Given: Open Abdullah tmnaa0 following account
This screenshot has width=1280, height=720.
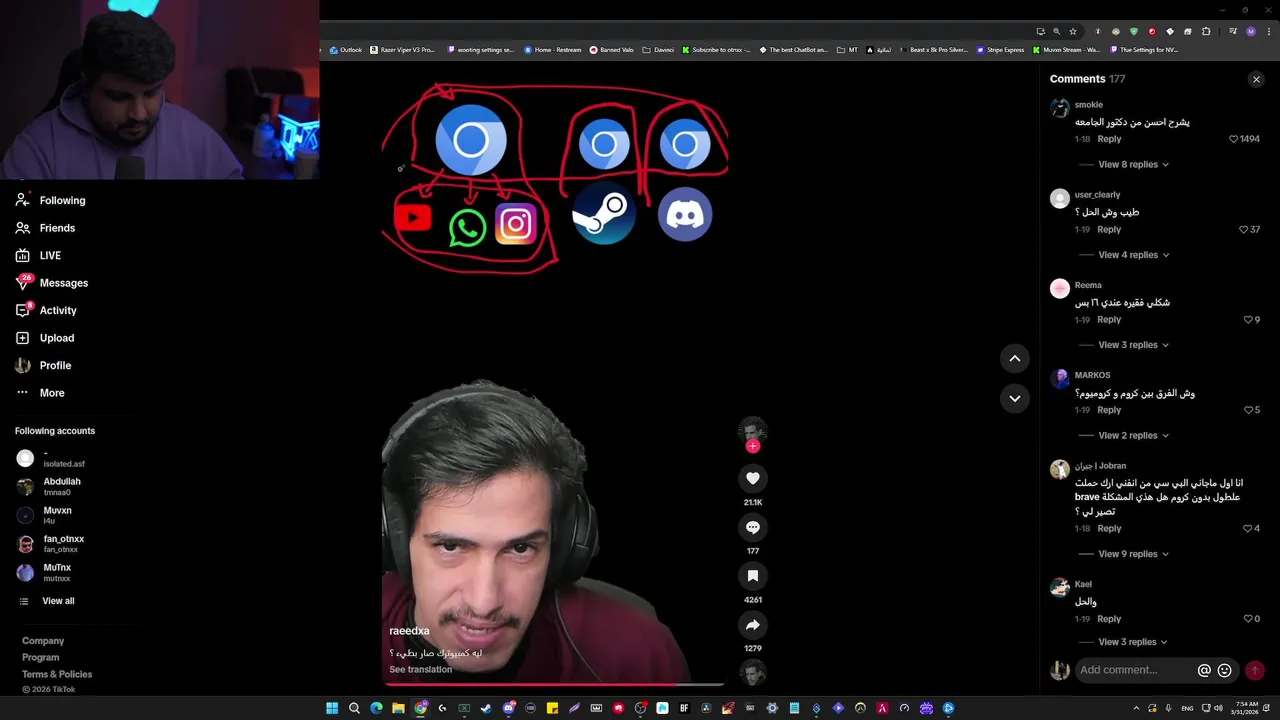Looking at the screenshot, I should click(50, 486).
